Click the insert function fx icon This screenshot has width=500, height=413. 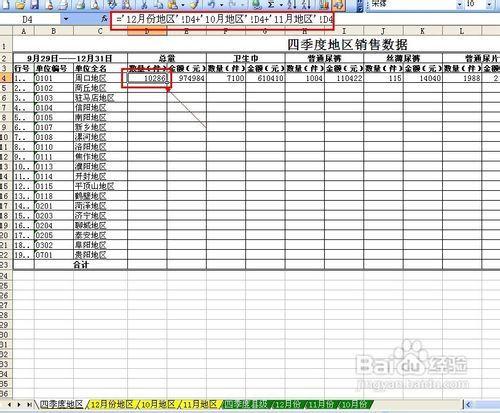(x=104, y=19)
